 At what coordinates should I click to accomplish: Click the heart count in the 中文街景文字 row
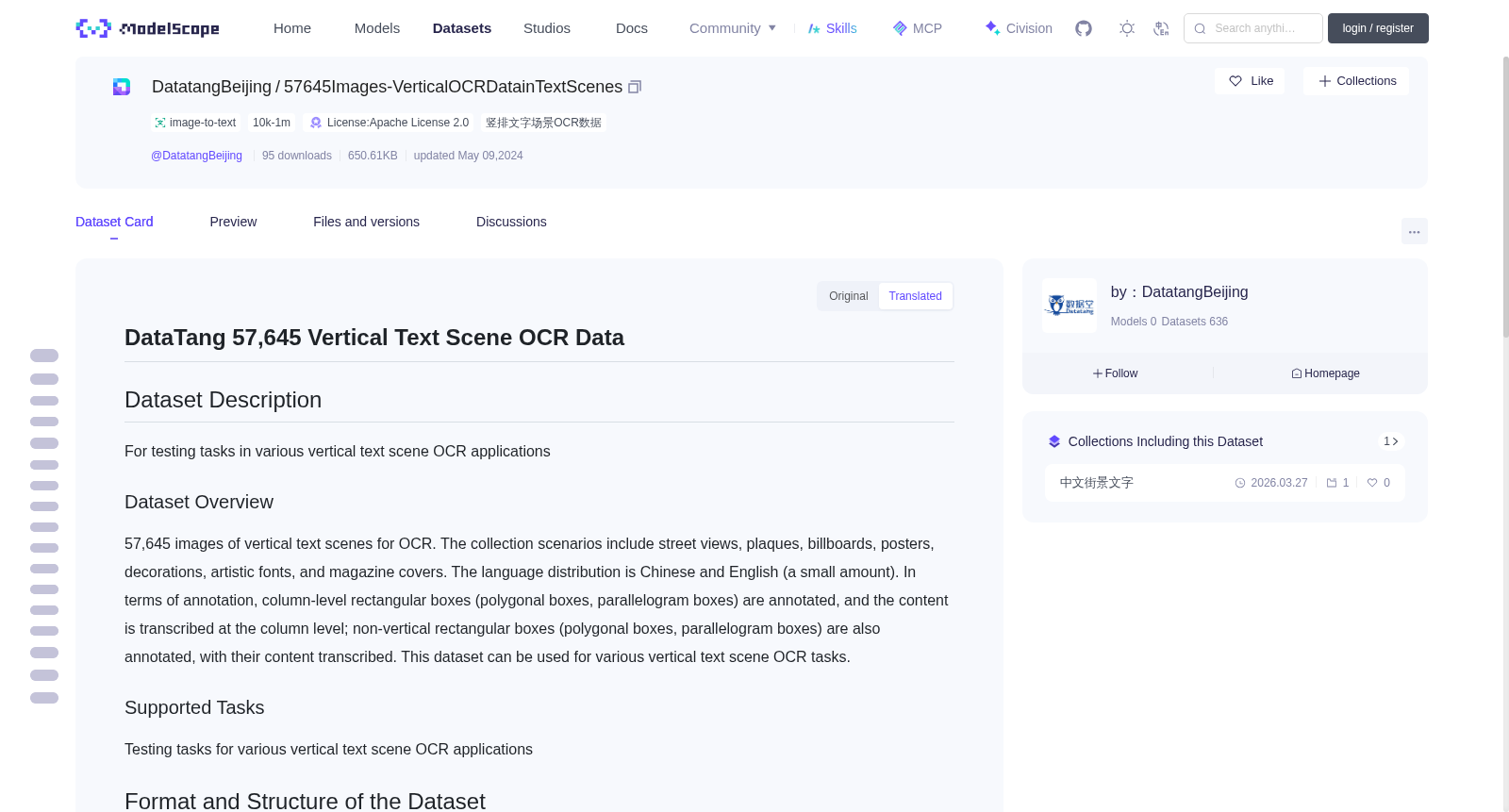(x=1379, y=483)
